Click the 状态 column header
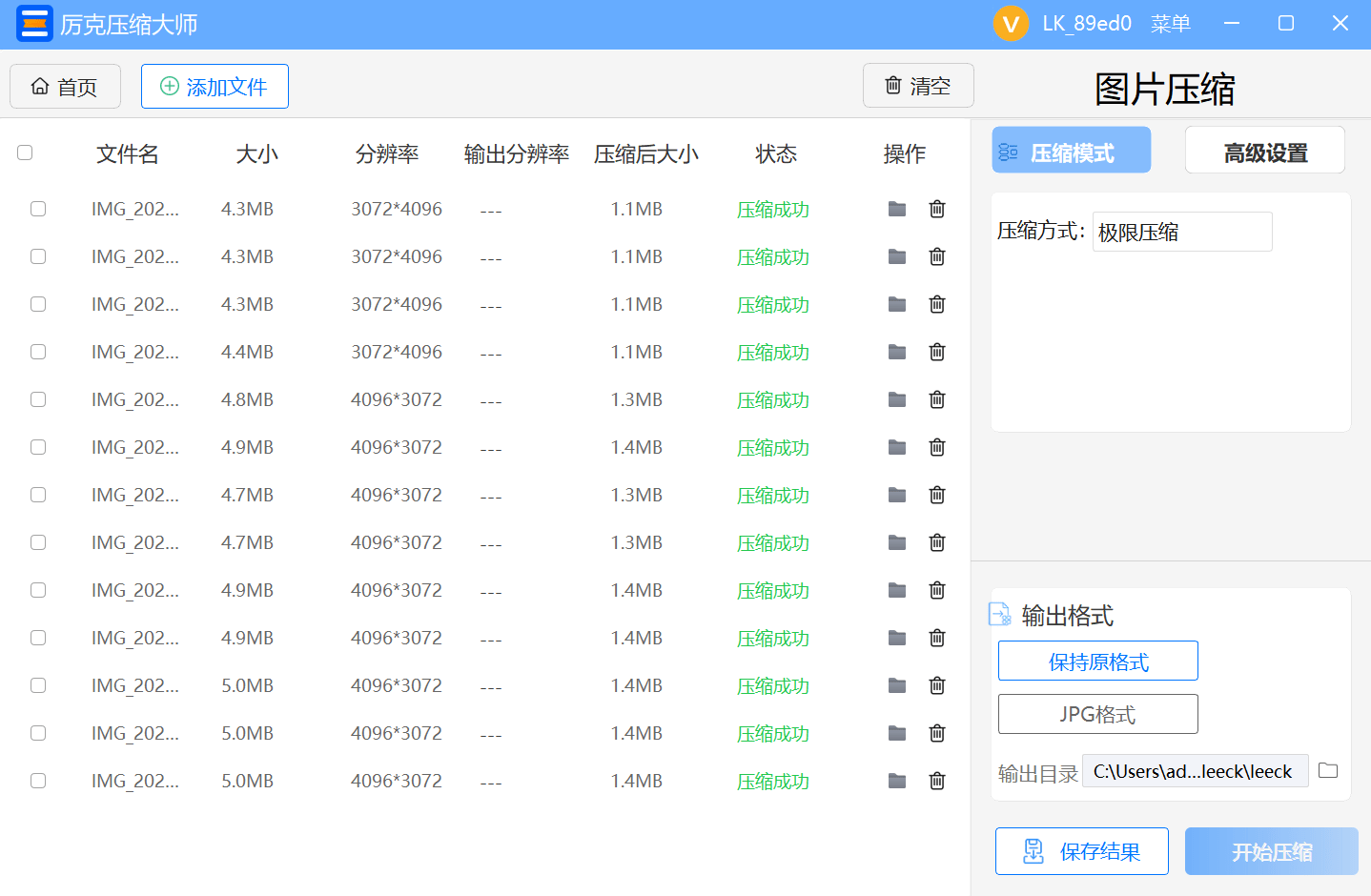 [776, 153]
